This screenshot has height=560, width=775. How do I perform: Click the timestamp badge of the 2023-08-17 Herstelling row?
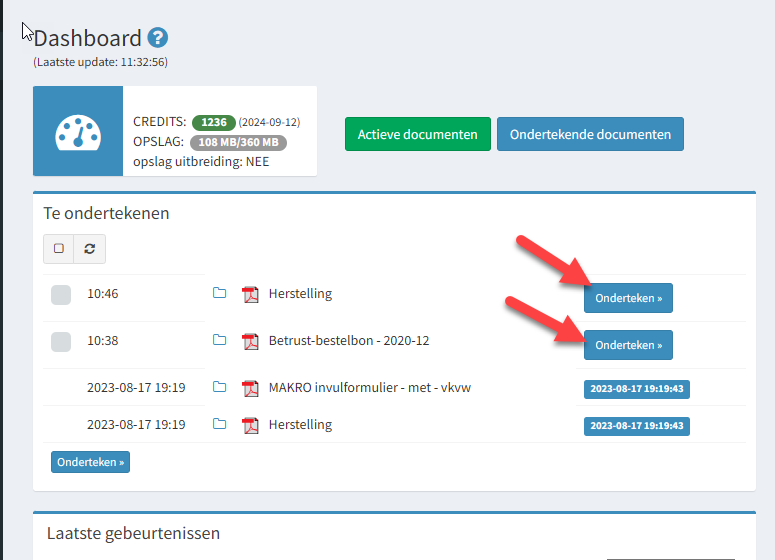(x=637, y=426)
